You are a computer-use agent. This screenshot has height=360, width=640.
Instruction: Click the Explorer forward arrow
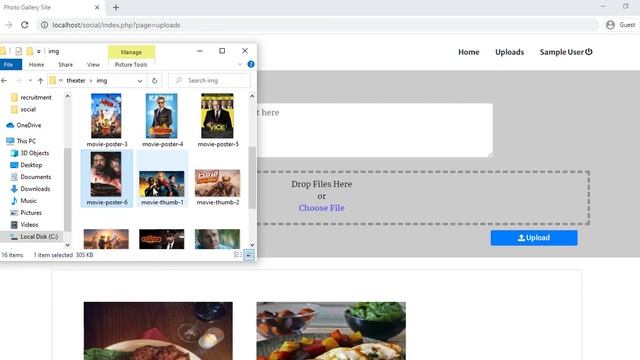[x=18, y=81]
